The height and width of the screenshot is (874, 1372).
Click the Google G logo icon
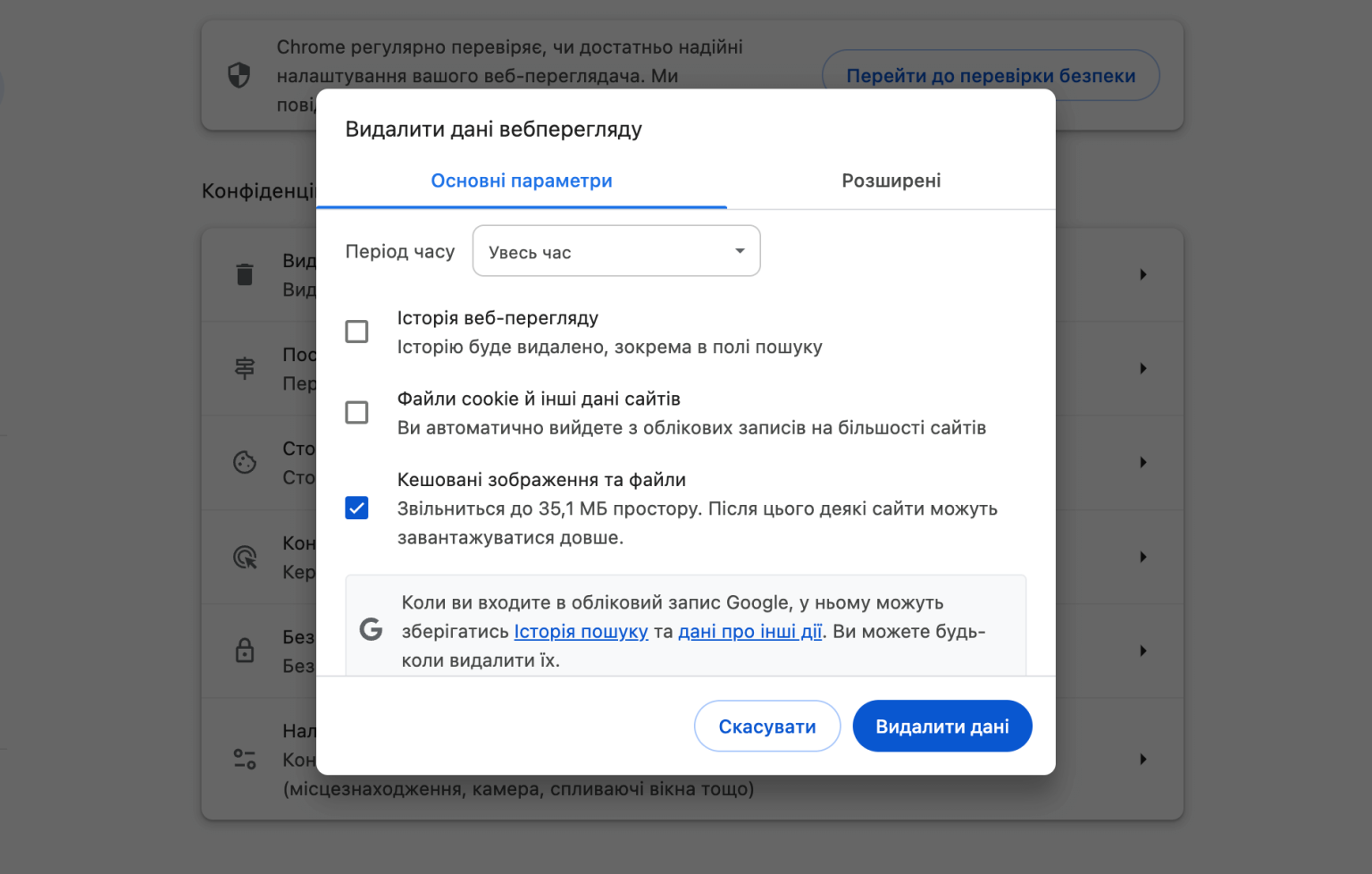tap(371, 630)
